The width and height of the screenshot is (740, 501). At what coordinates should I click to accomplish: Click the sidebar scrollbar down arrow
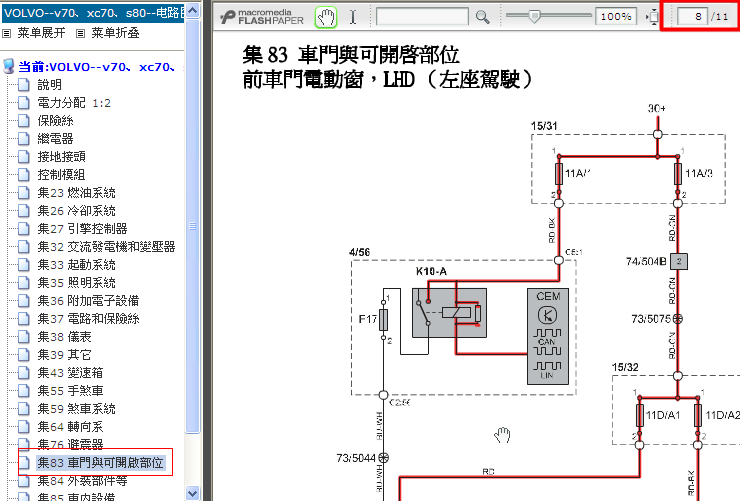pyautogui.click(x=193, y=493)
